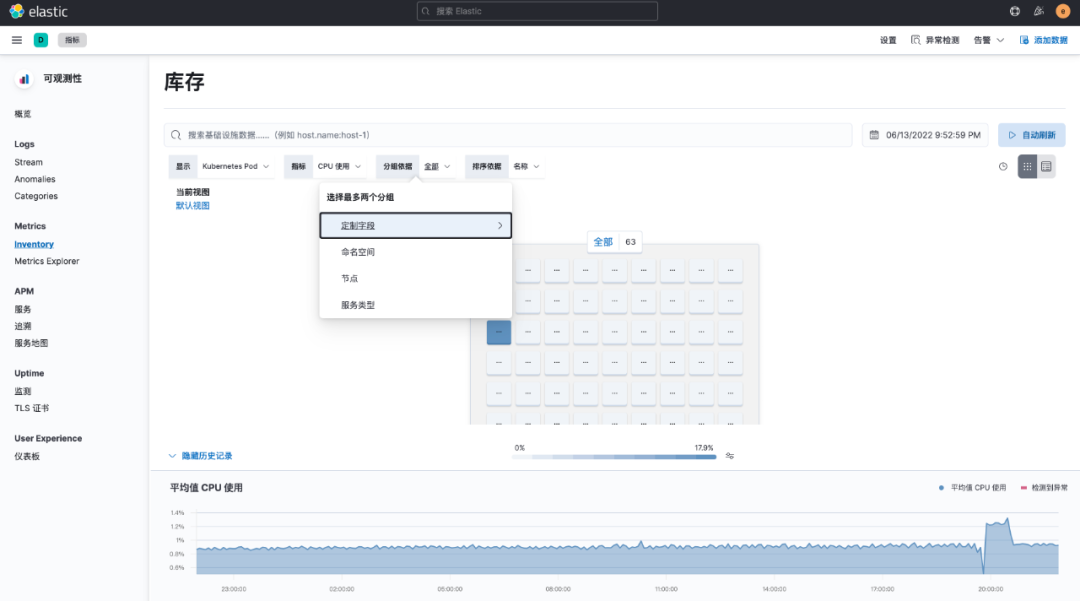
Task: Open TLS 证书 in sidebar
Action: coord(32,408)
